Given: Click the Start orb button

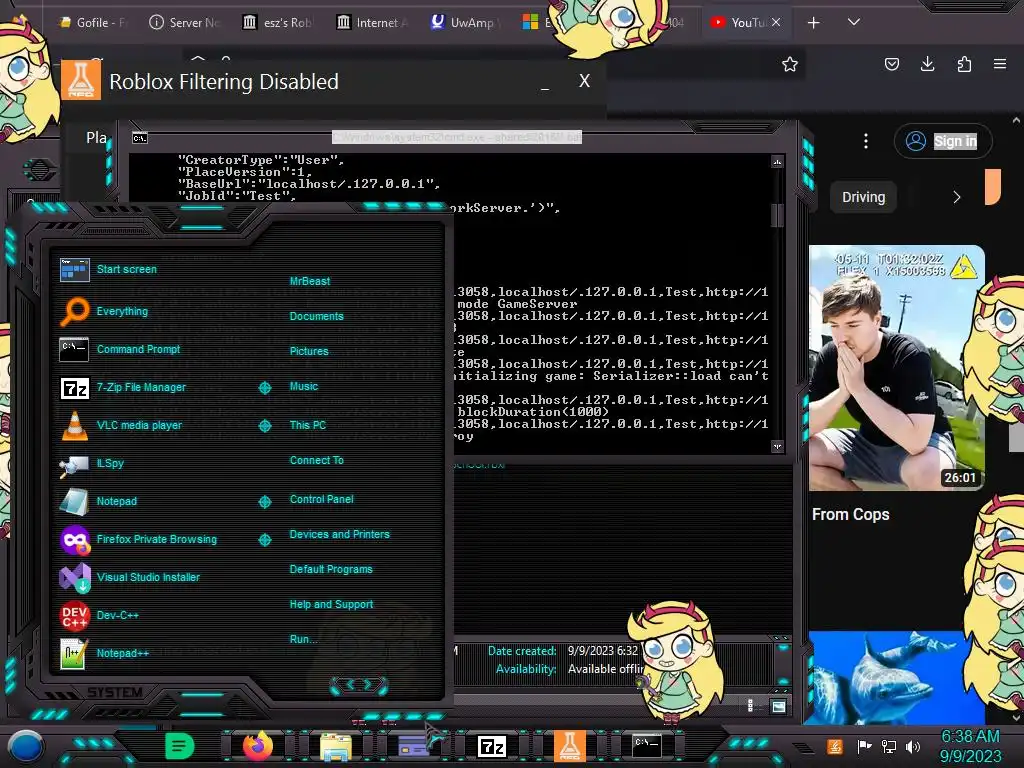Looking at the screenshot, I should click(x=25, y=746).
